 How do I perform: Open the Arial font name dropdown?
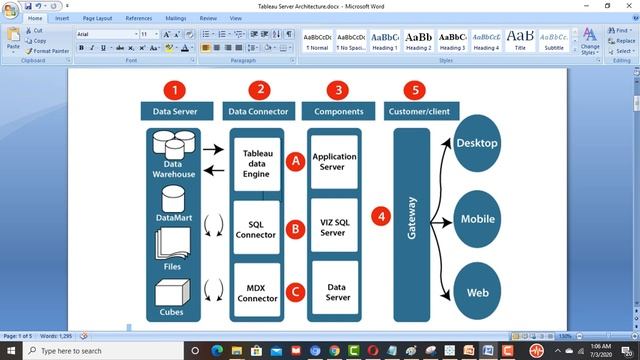136,34
